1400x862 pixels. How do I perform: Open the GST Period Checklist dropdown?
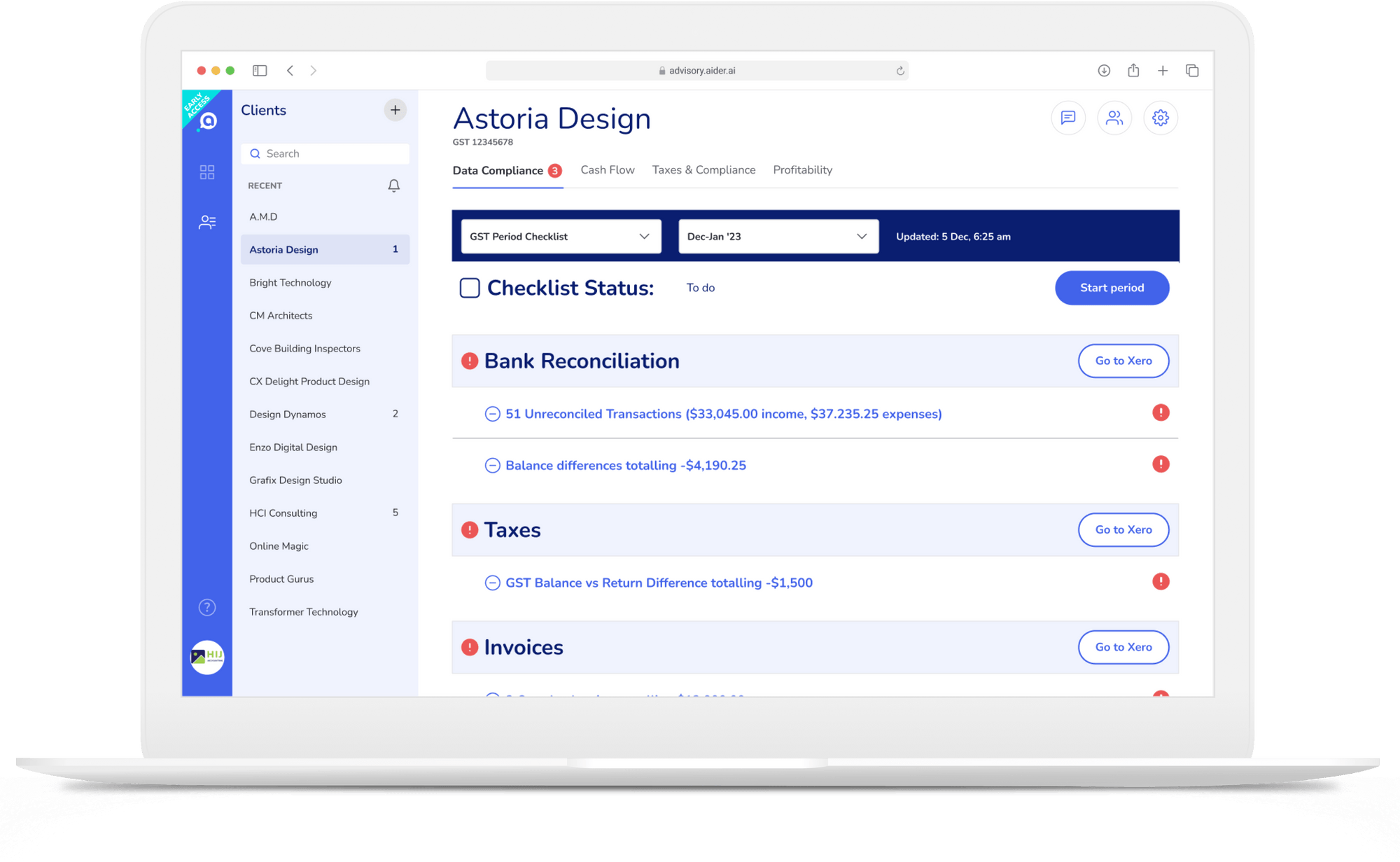[560, 236]
